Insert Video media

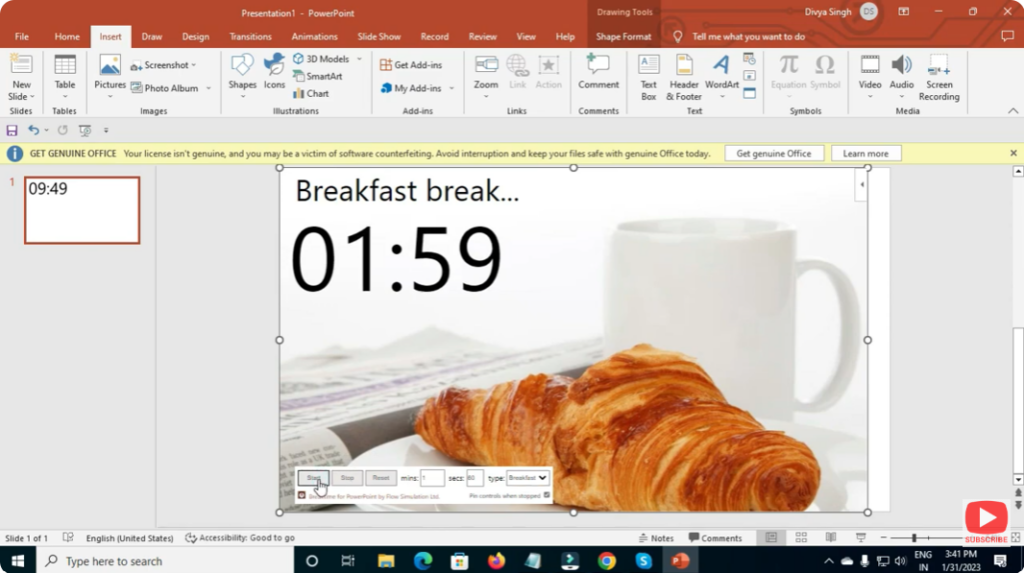pos(870,77)
